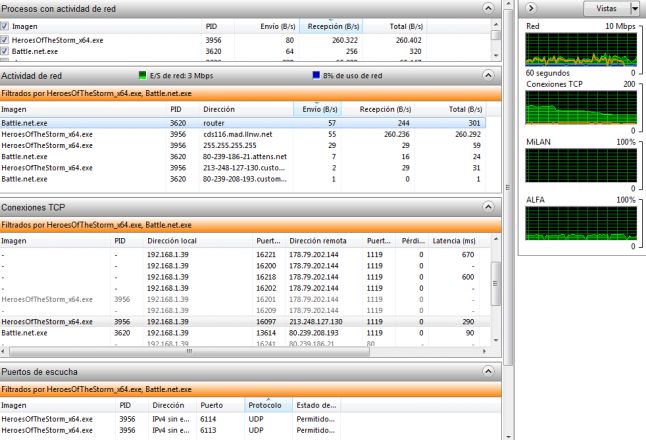Sort processes by Total (B/s) column
The width and height of the screenshot is (646, 440).
[x=395, y=26]
